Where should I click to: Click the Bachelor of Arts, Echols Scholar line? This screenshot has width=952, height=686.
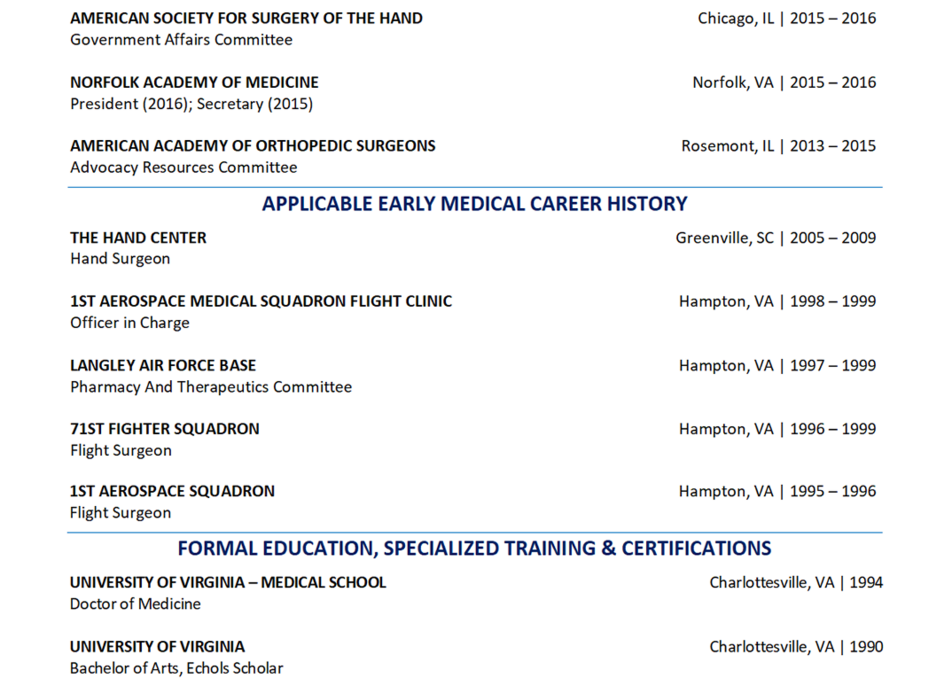(x=176, y=668)
